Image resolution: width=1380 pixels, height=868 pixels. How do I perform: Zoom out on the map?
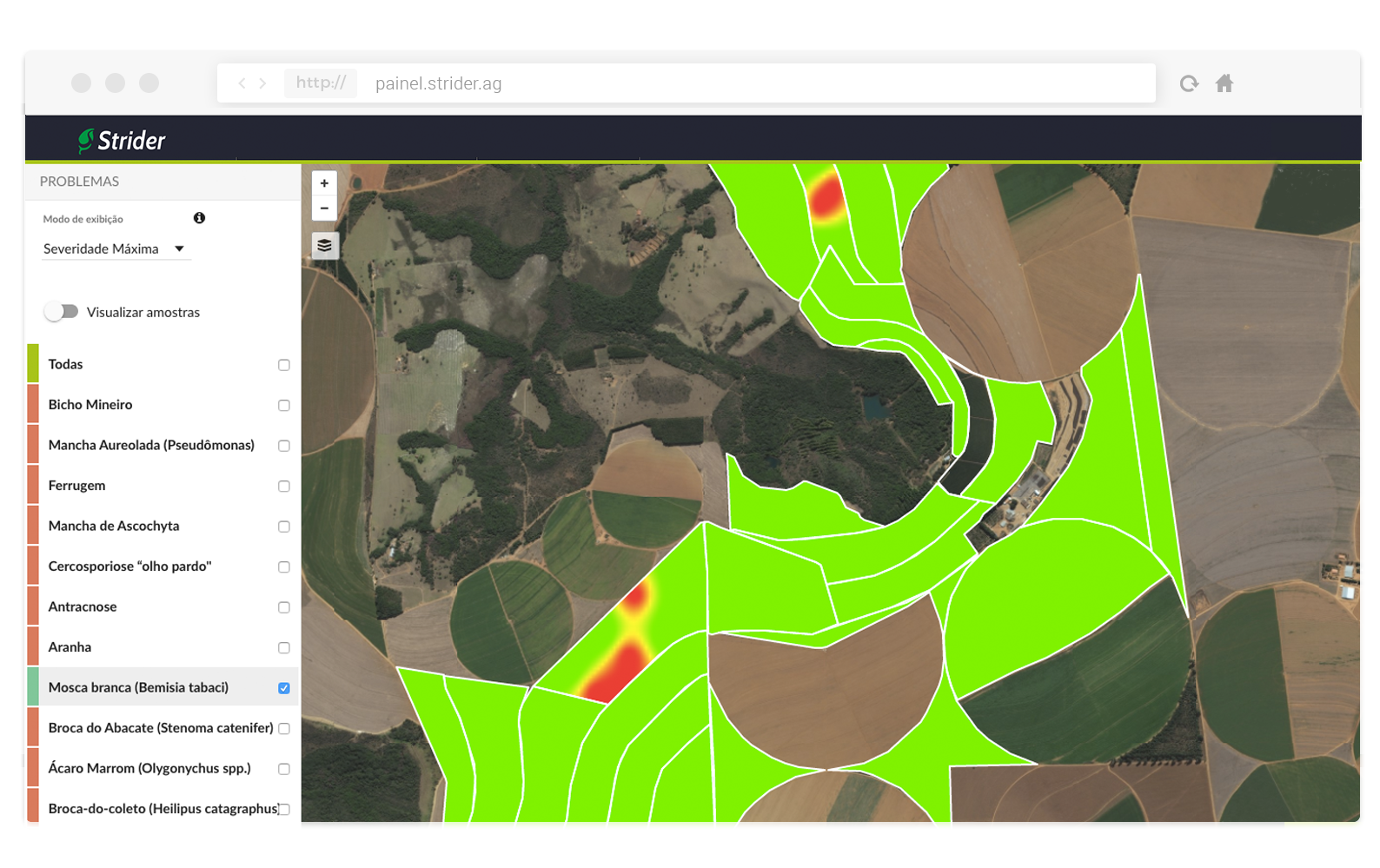point(324,209)
